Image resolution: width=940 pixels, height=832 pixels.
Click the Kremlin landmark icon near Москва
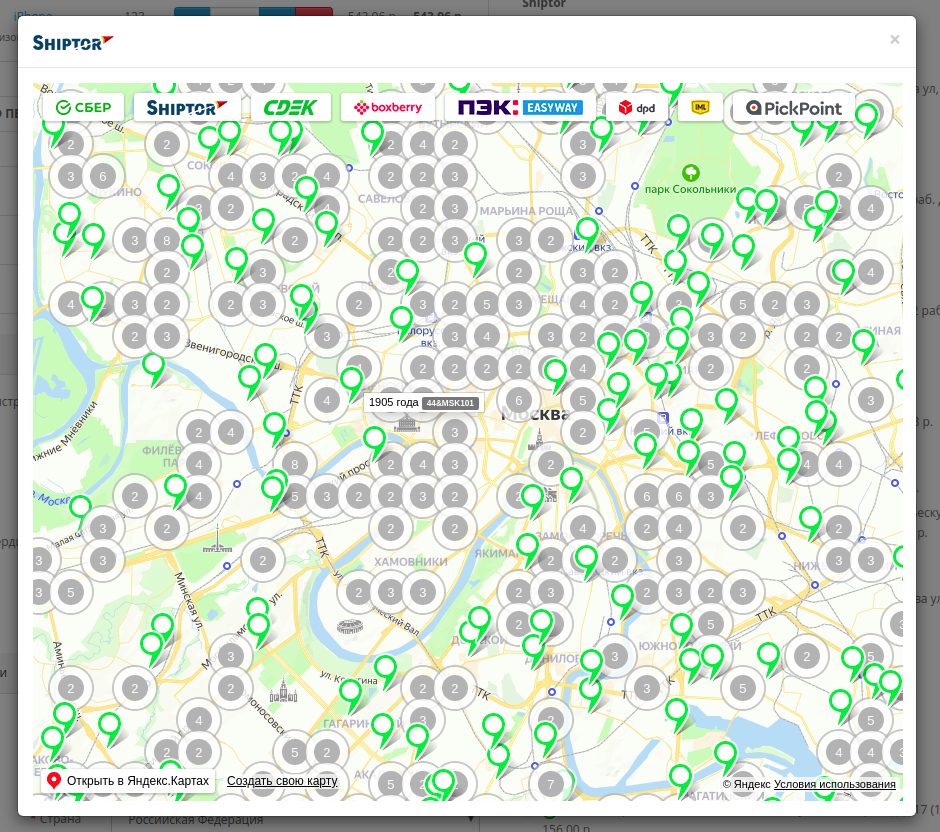(x=538, y=439)
